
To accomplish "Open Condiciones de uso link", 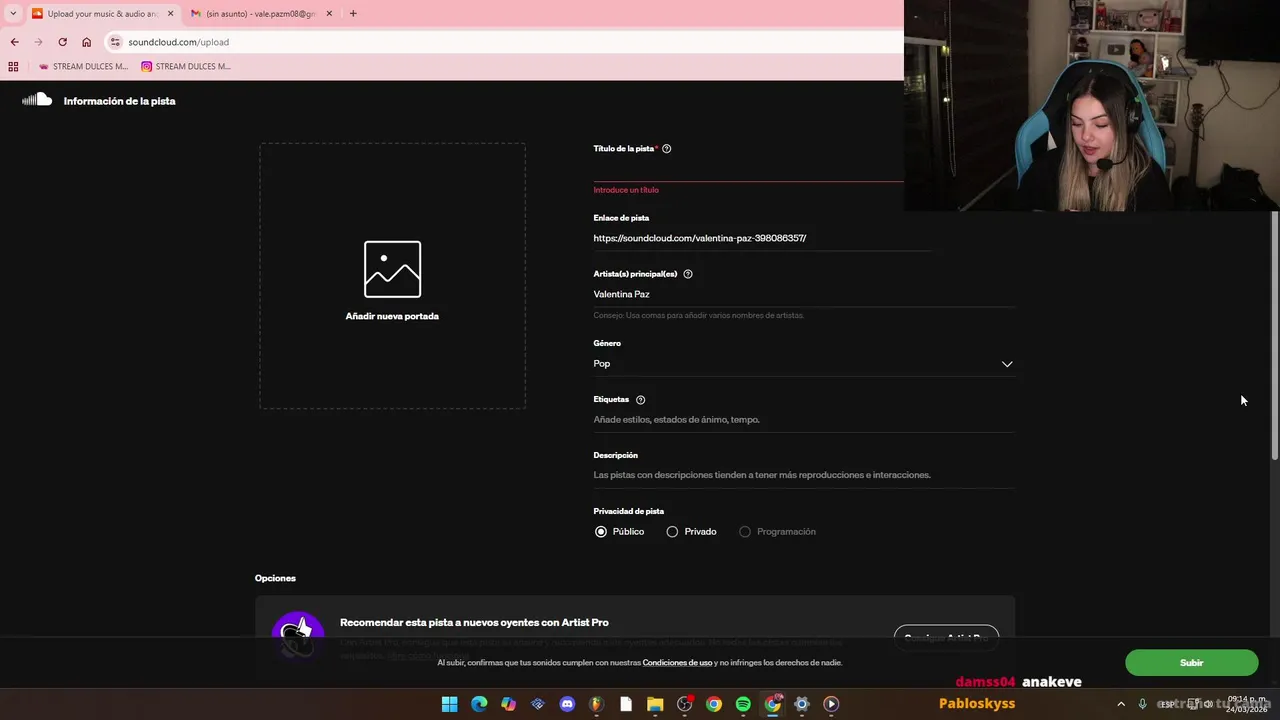I will tap(677, 663).
